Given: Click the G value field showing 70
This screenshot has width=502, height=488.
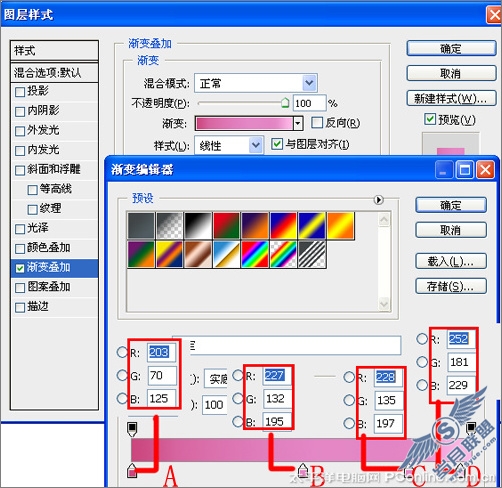Looking at the screenshot, I should (162, 376).
